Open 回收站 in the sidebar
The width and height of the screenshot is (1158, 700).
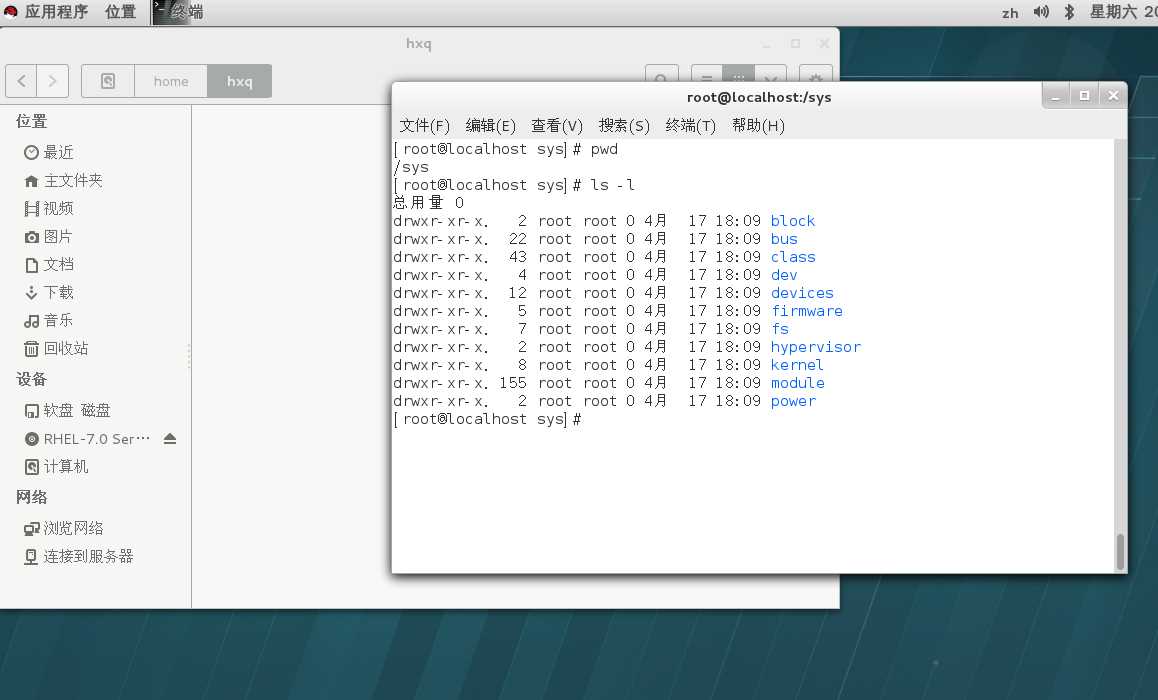(65, 349)
